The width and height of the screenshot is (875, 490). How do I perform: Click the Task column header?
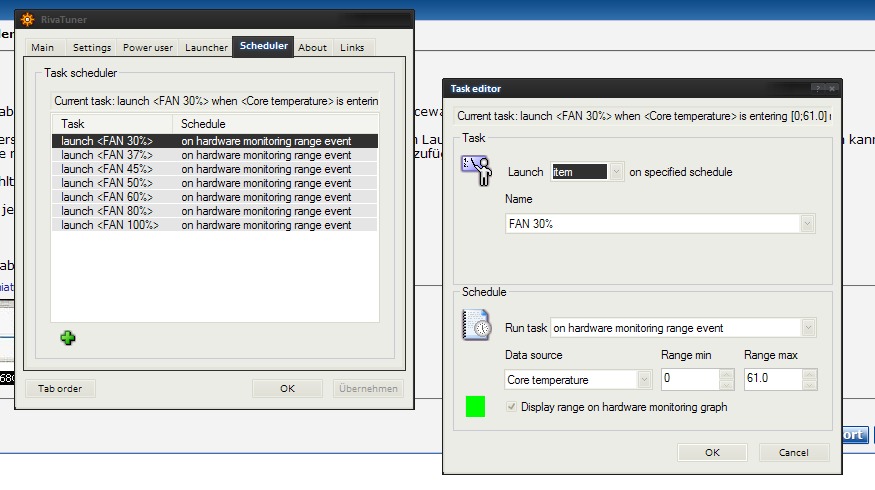click(112, 124)
